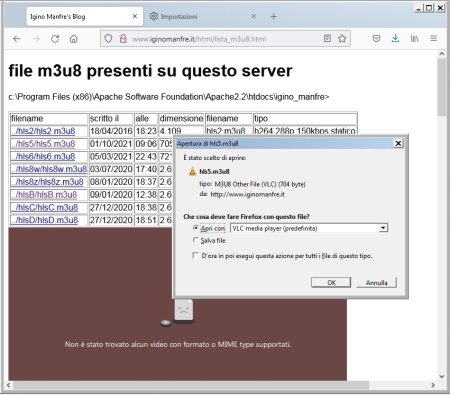
Task: Close the Igino Manfre's Blog tab
Action: coord(135,16)
